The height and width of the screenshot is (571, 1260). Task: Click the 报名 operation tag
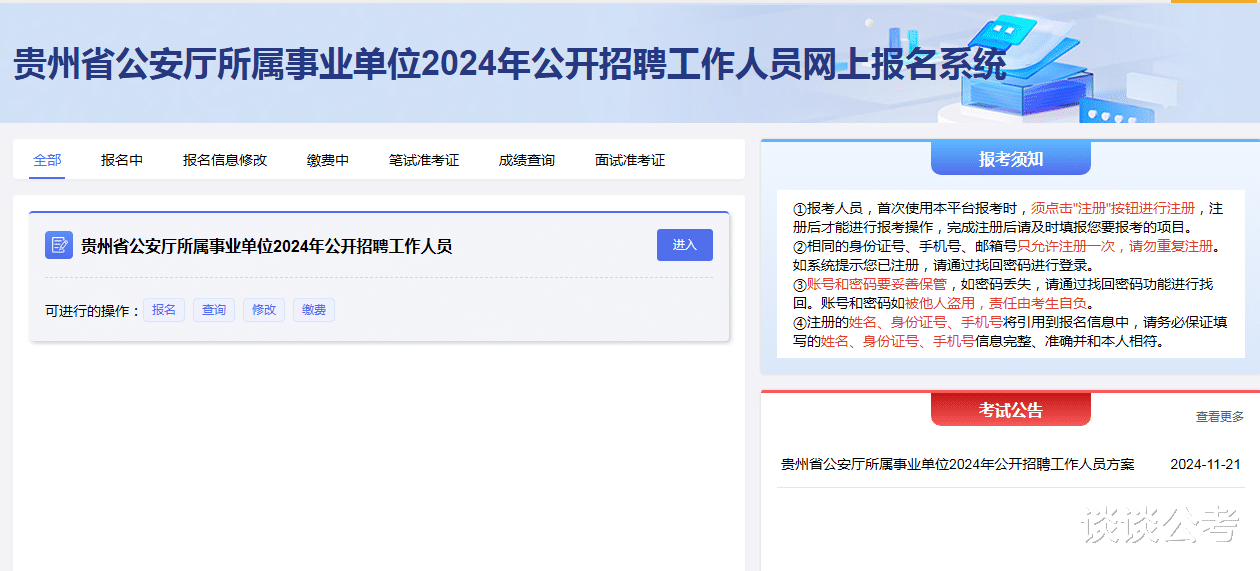point(164,310)
